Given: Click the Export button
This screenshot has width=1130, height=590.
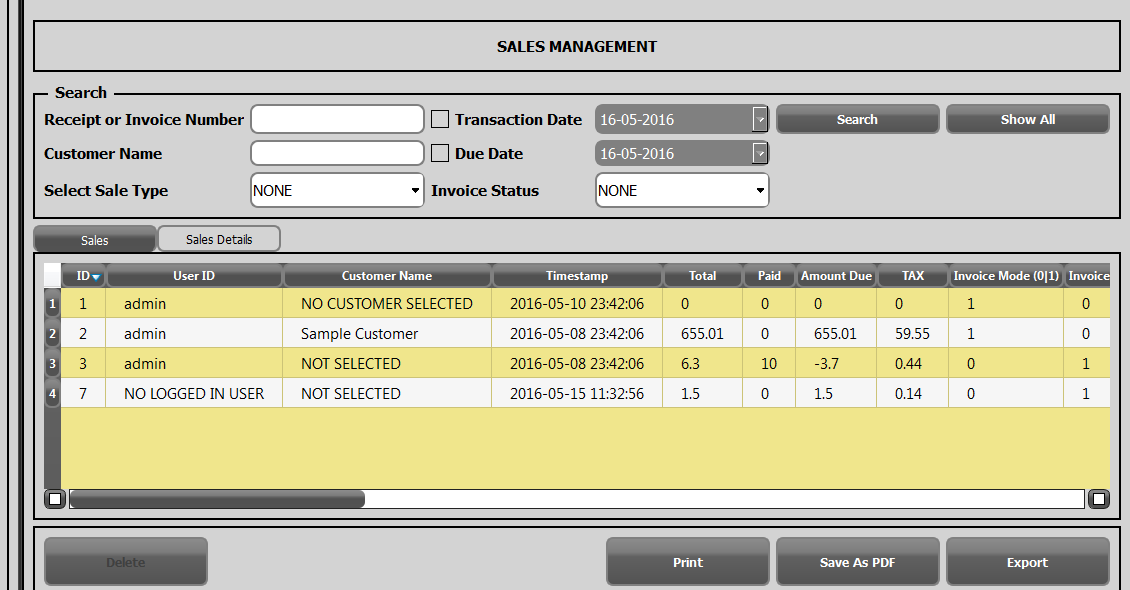Looking at the screenshot, I should [1027, 562].
